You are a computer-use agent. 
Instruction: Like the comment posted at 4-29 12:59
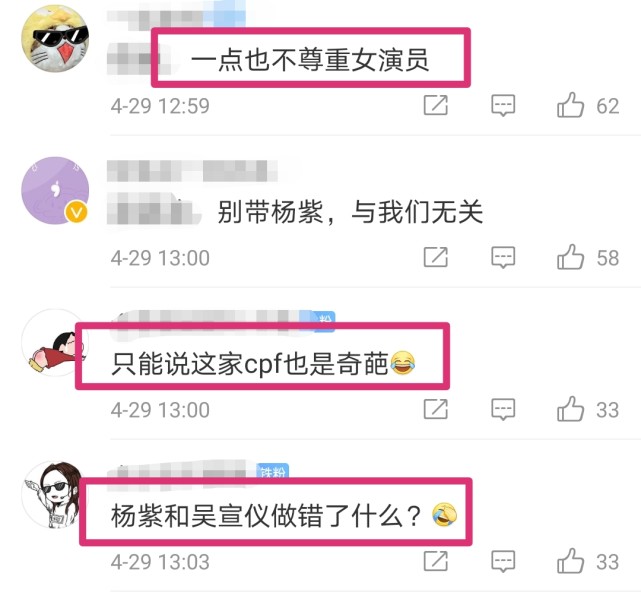(570, 105)
